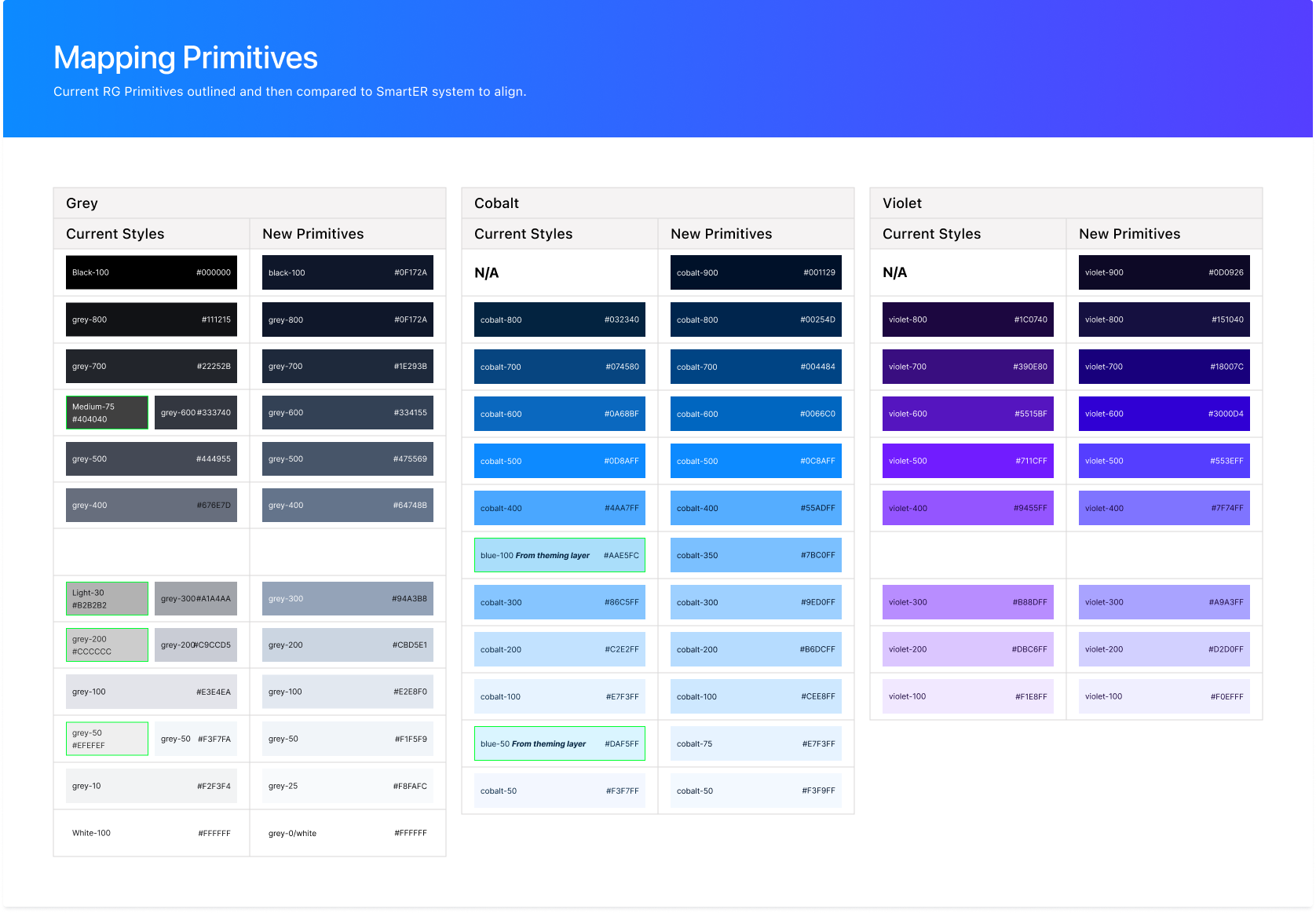Image resolution: width=1316 pixels, height=913 pixels.
Task: Click the Medium-75 #404040 swatch
Action: [107, 412]
